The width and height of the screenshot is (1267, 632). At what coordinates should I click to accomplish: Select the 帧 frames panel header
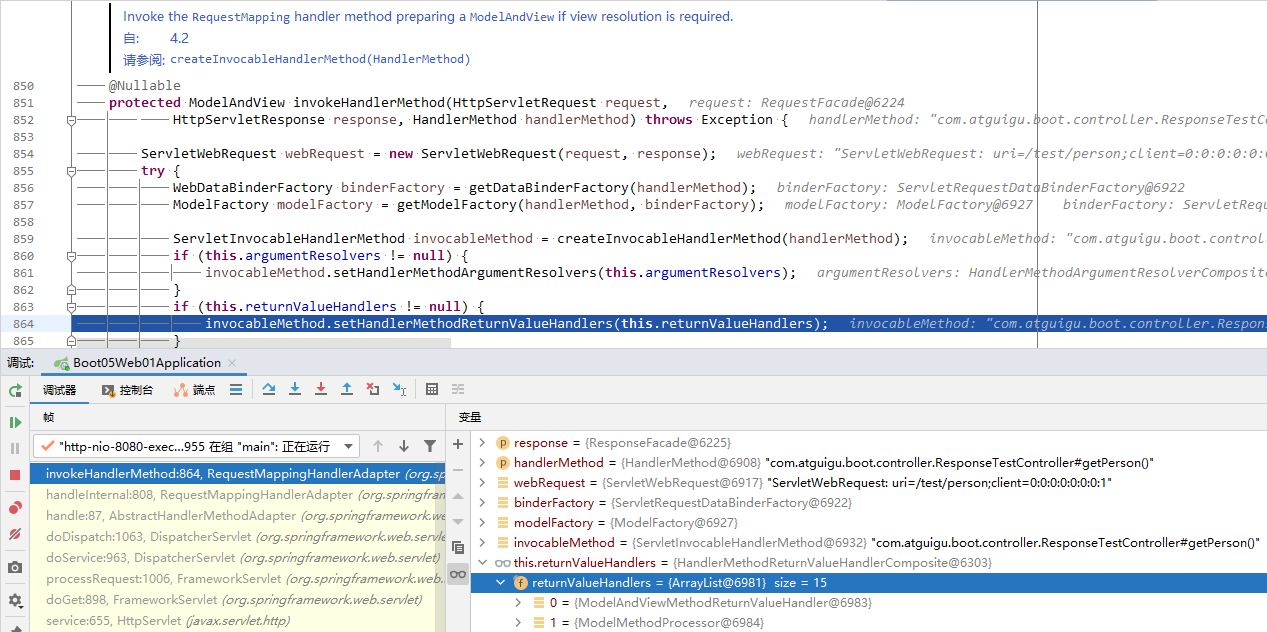(x=49, y=417)
